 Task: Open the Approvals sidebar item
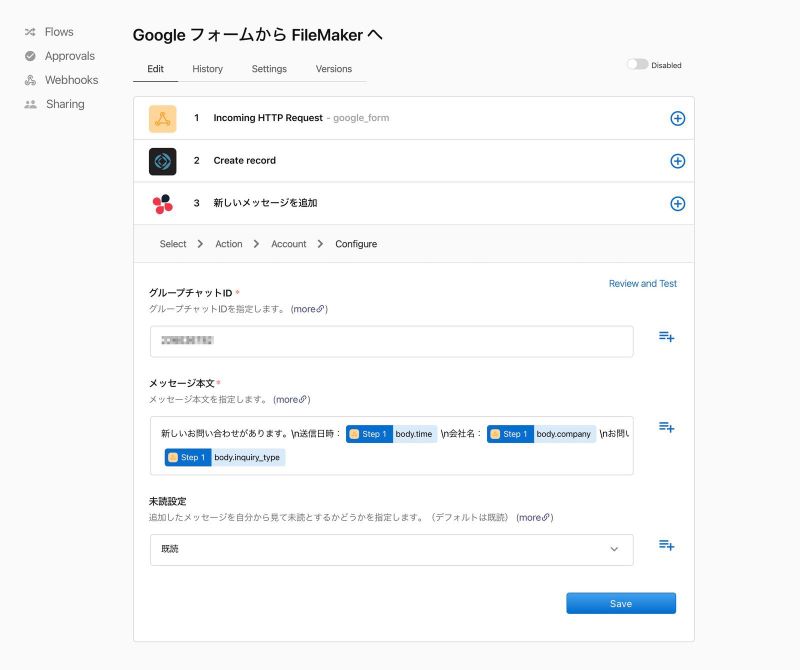tap(60, 56)
